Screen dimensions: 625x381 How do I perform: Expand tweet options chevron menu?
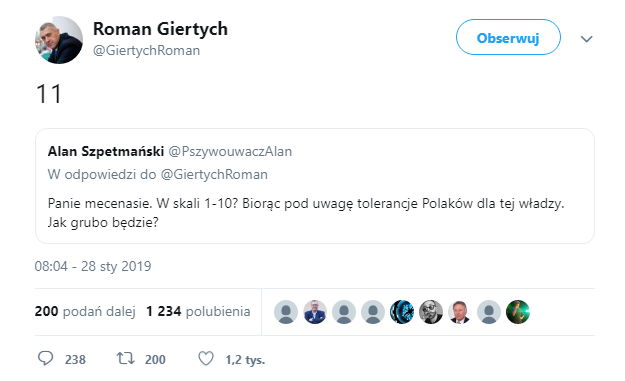(x=586, y=39)
